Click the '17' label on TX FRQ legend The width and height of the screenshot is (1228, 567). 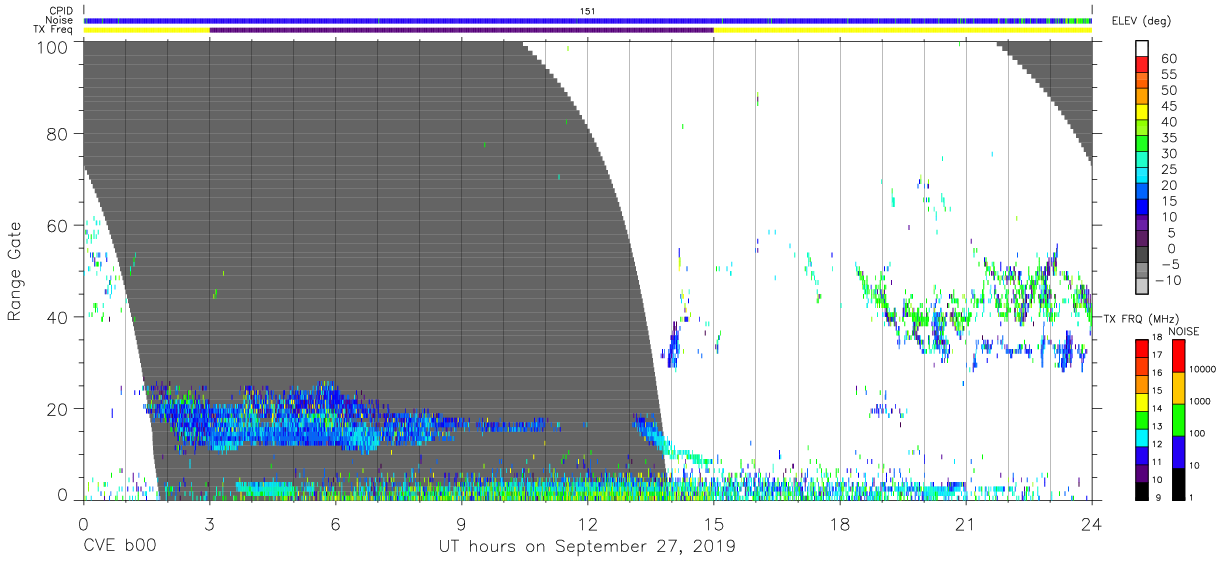click(x=1159, y=355)
